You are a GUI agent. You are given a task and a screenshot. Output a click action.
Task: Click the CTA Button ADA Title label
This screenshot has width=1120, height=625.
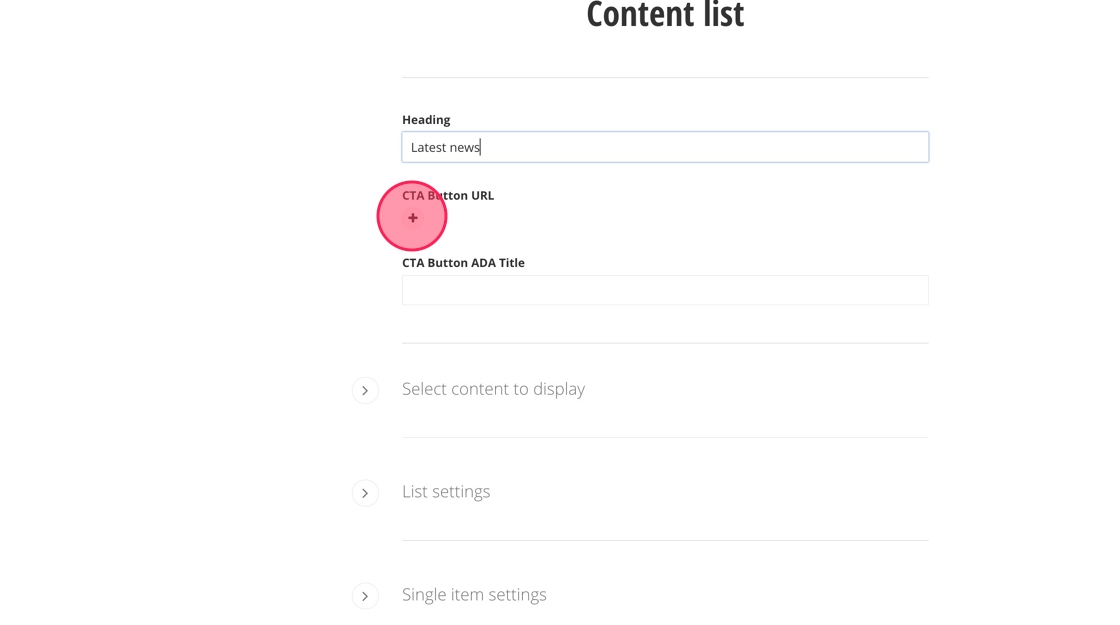coord(463,263)
